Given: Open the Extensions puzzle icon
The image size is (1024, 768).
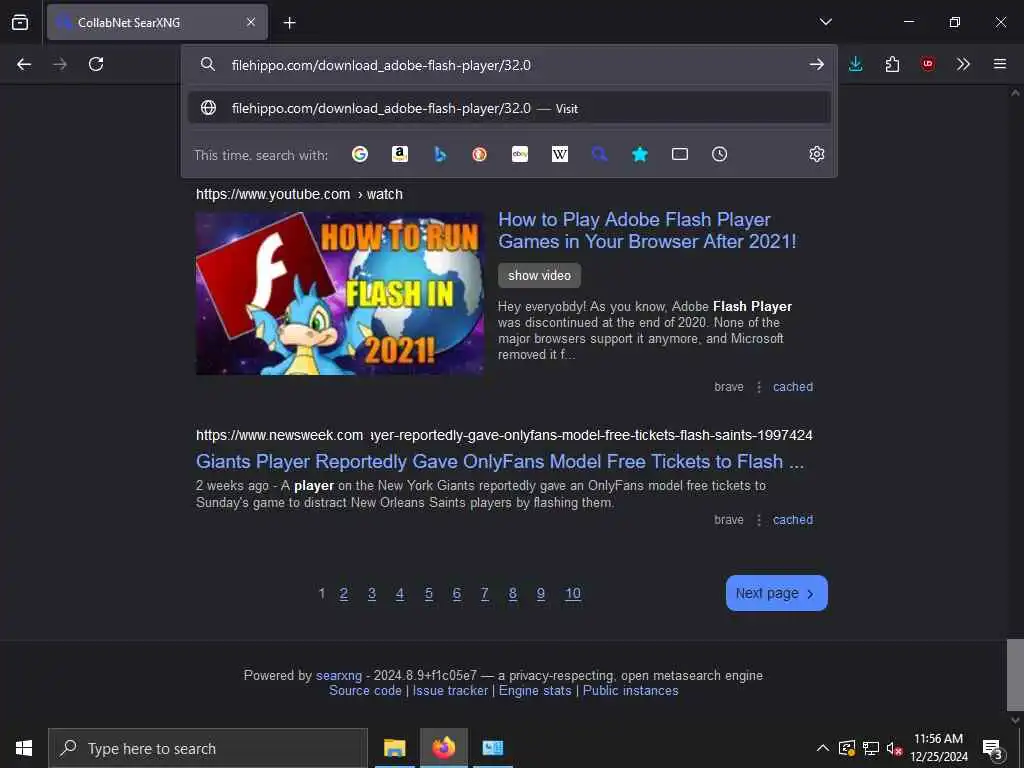Looking at the screenshot, I should 892,64.
